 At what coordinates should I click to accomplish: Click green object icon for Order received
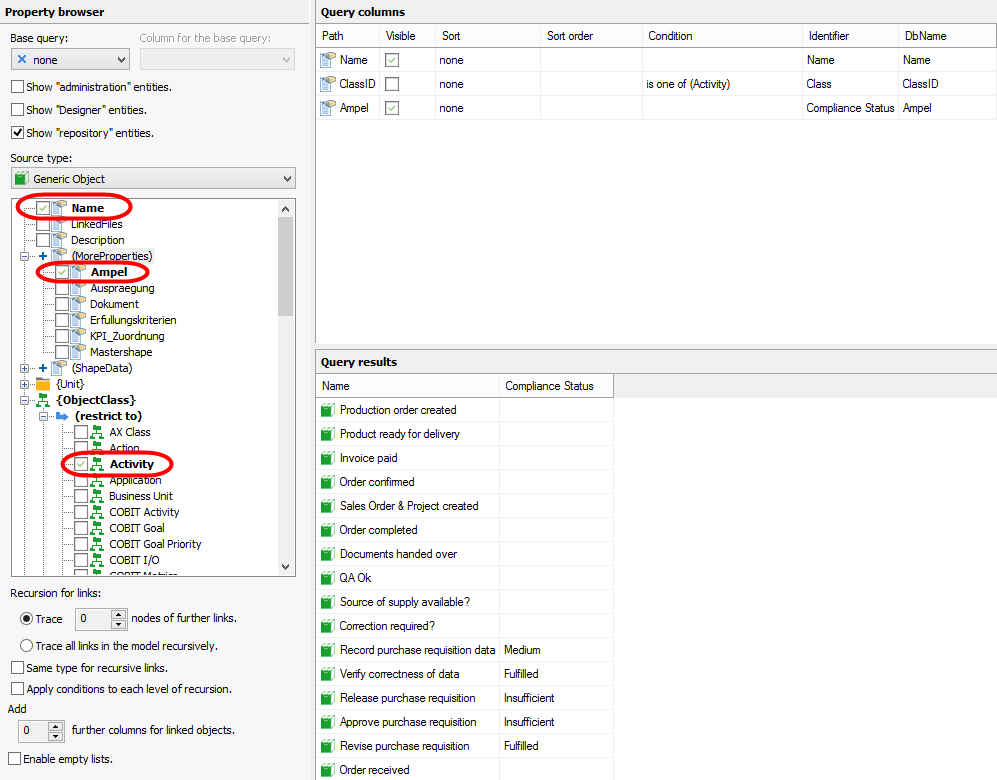click(327, 770)
